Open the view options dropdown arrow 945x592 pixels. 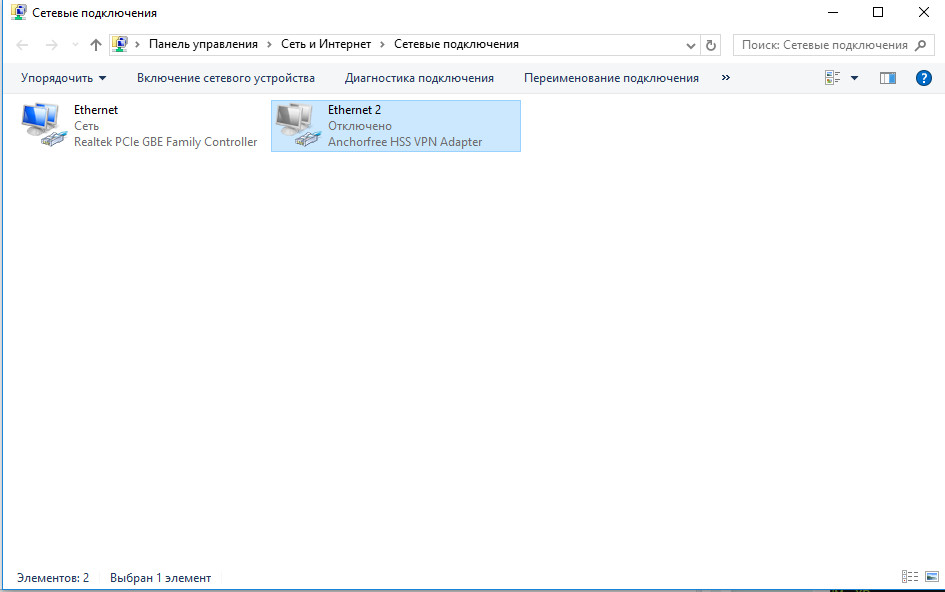coord(855,78)
